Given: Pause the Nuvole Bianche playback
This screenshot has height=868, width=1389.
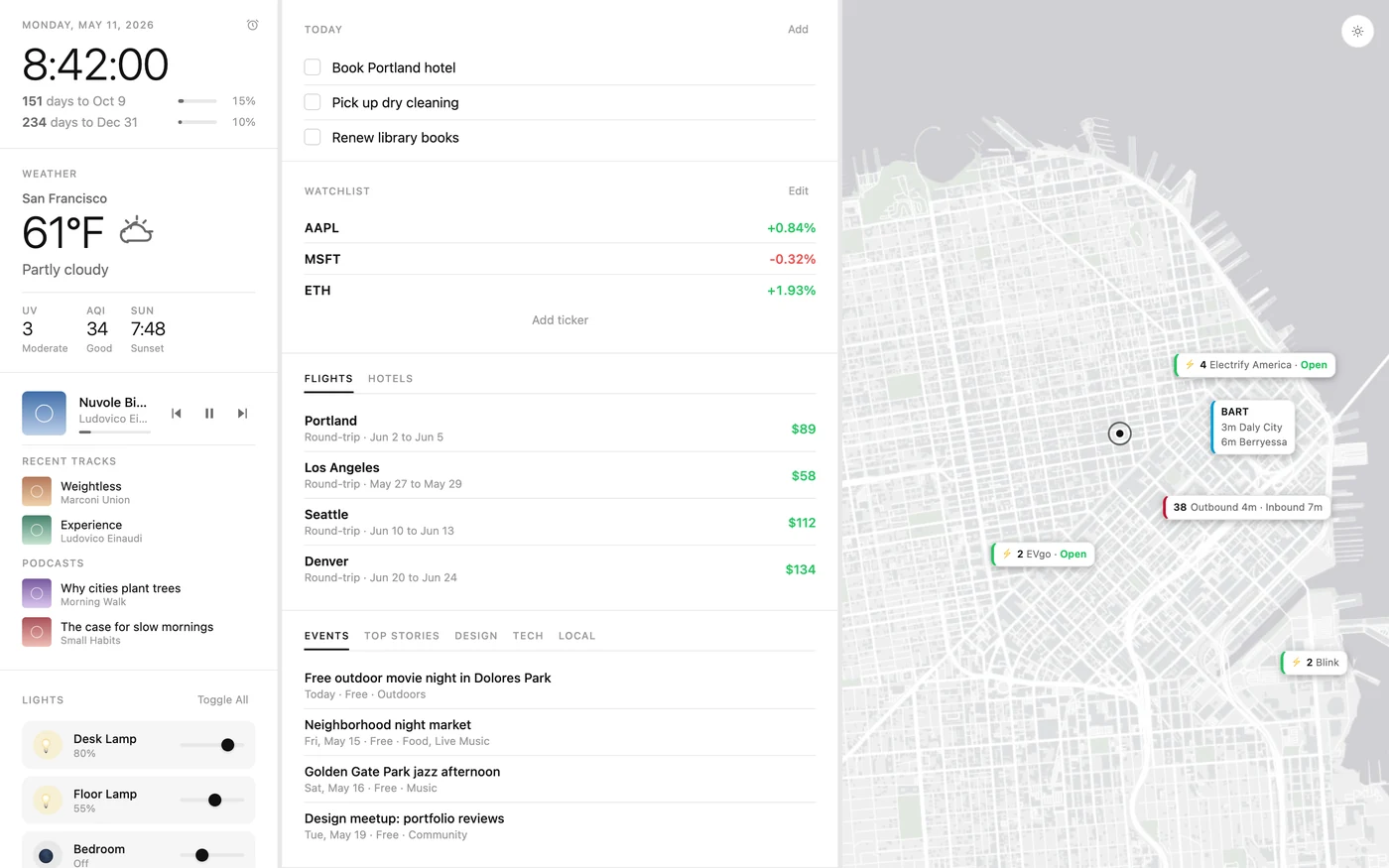Looking at the screenshot, I should click(x=209, y=414).
